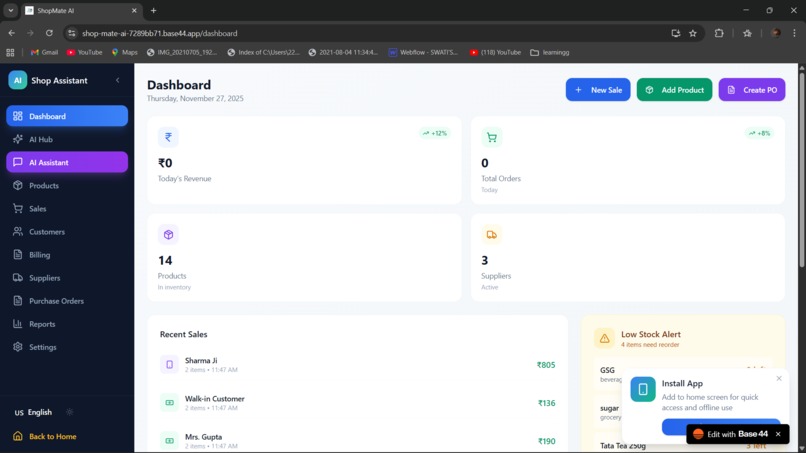The width and height of the screenshot is (806, 453).
Task: Open Settings in the sidebar
Action: pyautogui.click(x=67, y=347)
